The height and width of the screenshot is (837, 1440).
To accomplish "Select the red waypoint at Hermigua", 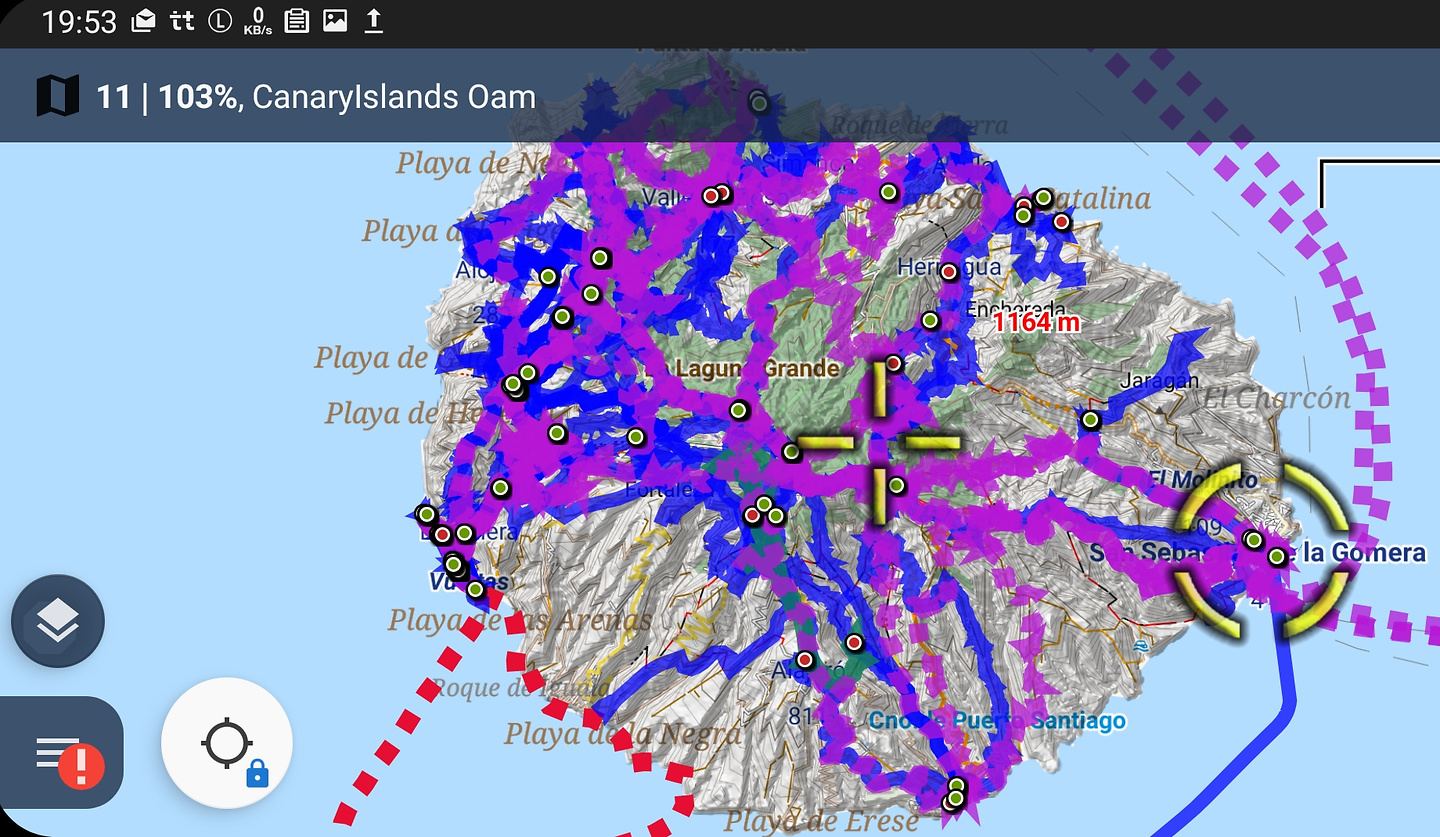I will tap(949, 271).
